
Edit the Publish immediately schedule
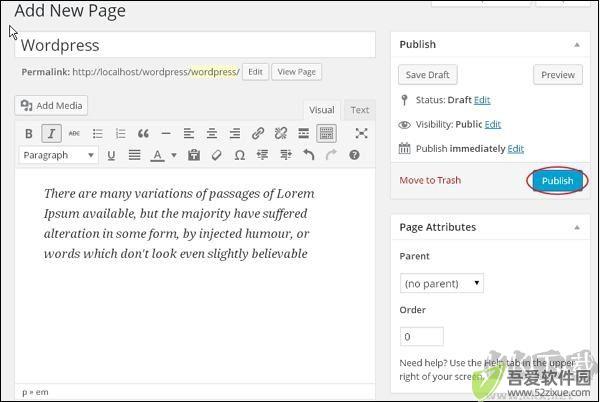(515, 149)
